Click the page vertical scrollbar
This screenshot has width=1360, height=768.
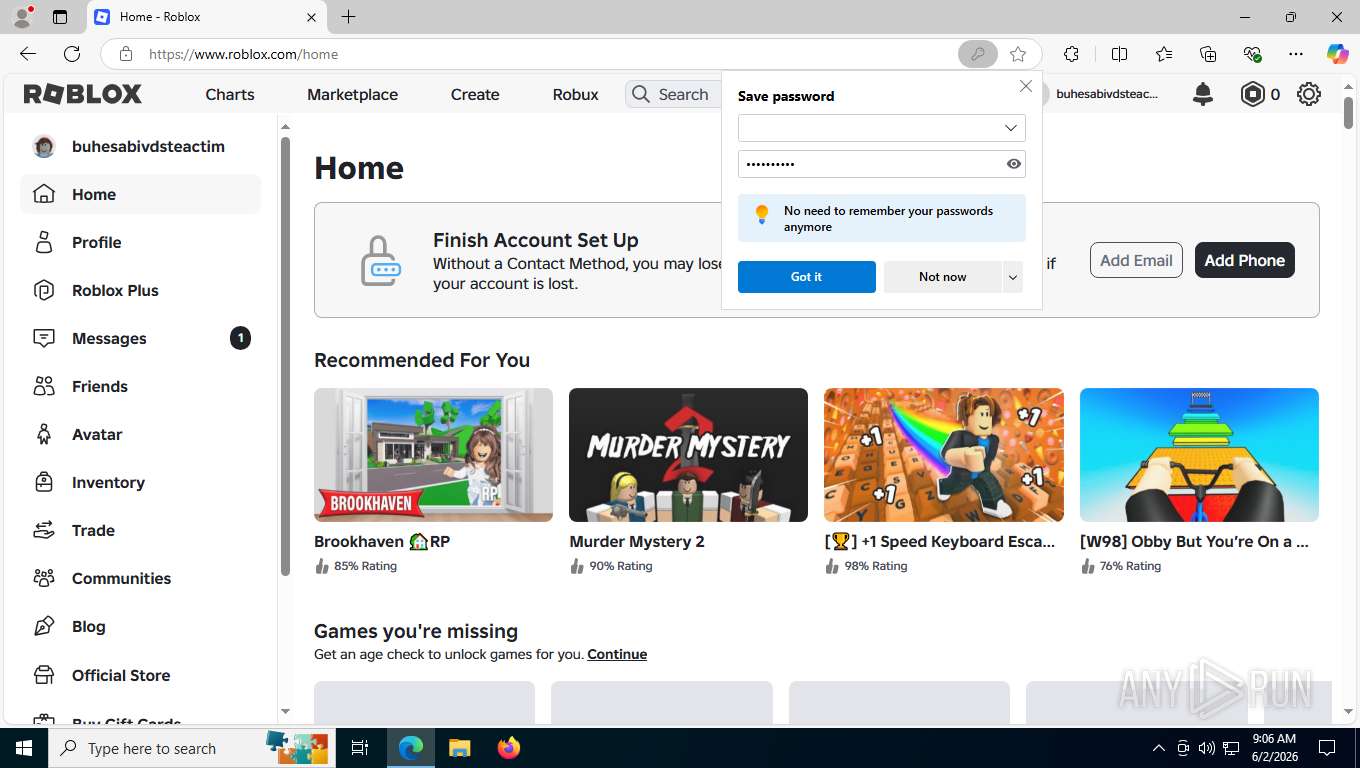click(1348, 113)
